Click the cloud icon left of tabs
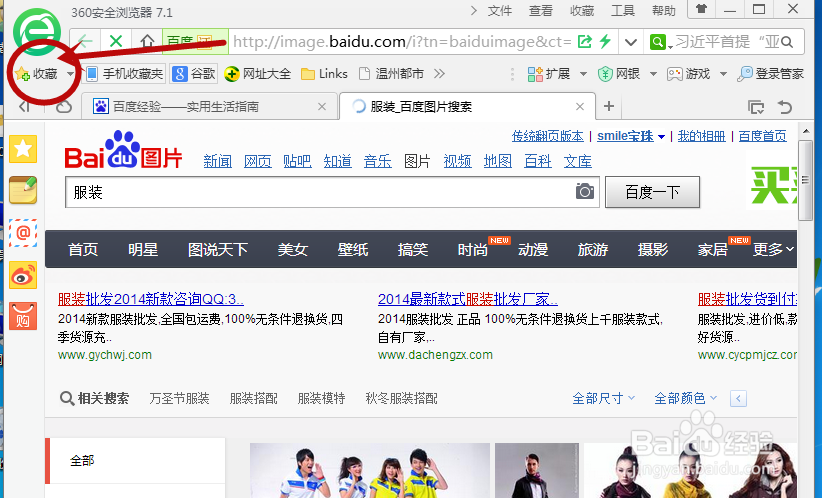 pos(63,107)
